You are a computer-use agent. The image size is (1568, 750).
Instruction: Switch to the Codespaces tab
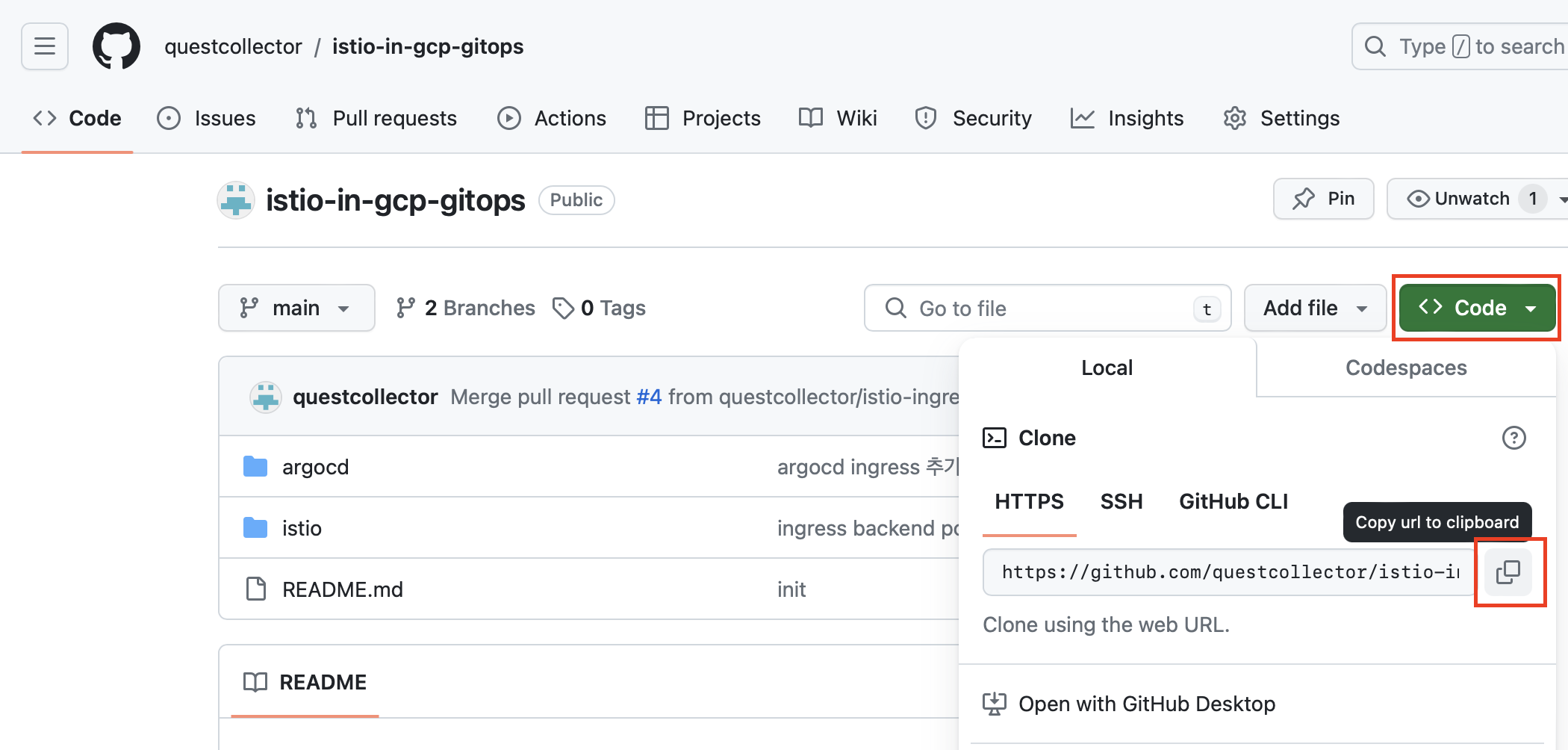click(1405, 368)
